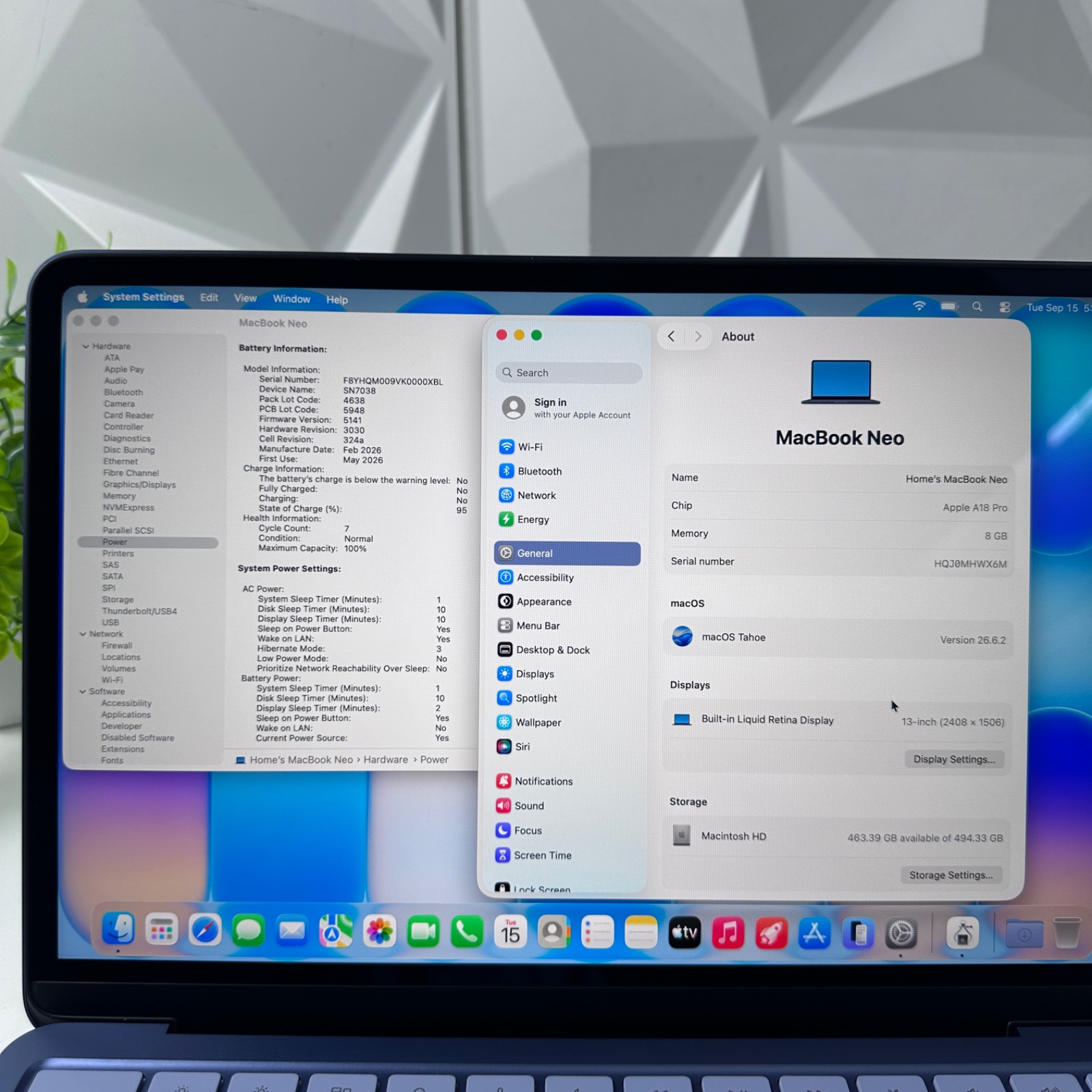This screenshot has width=1092, height=1092.
Task: Open Wallpaper settings pane
Action: (529, 722)
